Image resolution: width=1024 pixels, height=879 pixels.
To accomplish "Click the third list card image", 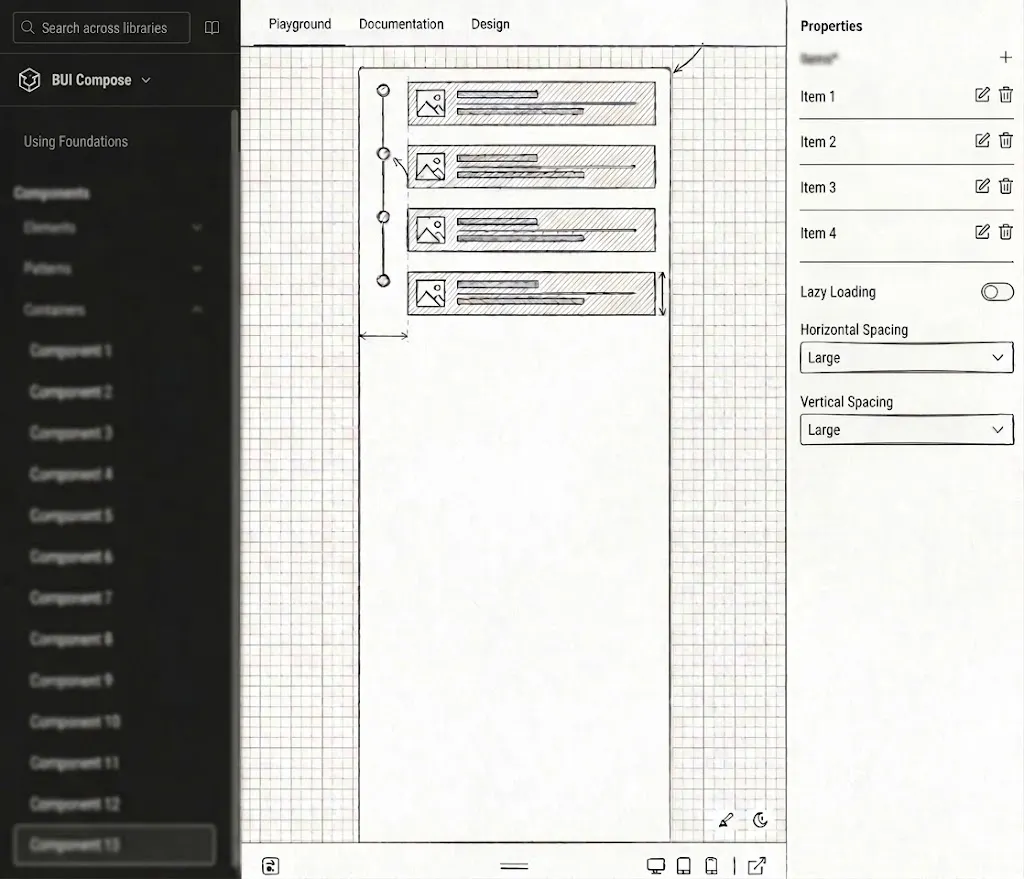I will pos(430,230).
